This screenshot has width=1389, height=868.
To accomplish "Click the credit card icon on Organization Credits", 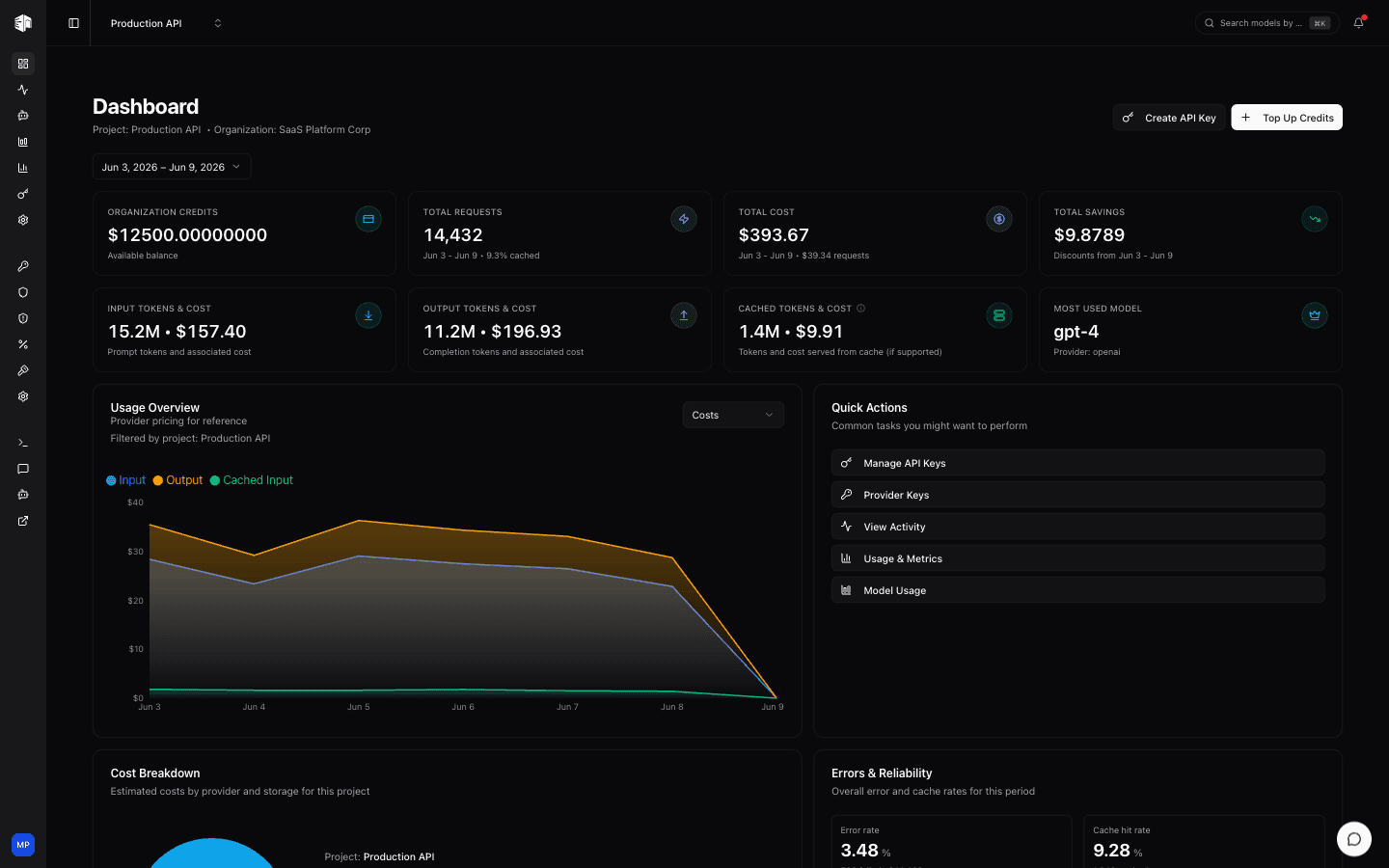I will click(368, 219).
